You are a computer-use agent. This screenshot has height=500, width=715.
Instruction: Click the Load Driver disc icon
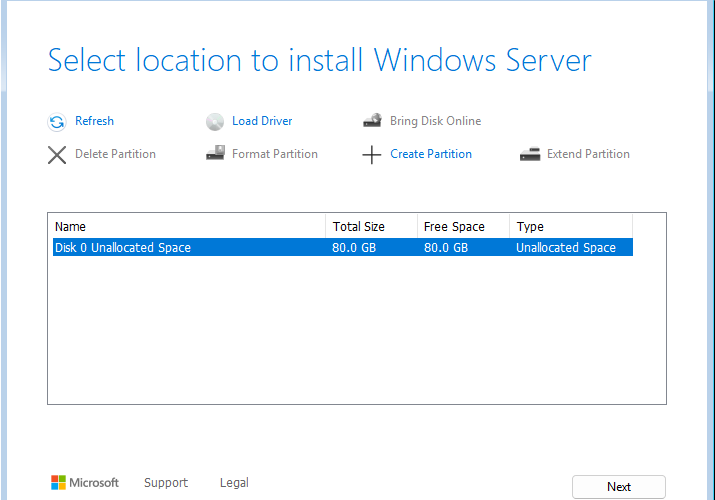coord(215,122)
